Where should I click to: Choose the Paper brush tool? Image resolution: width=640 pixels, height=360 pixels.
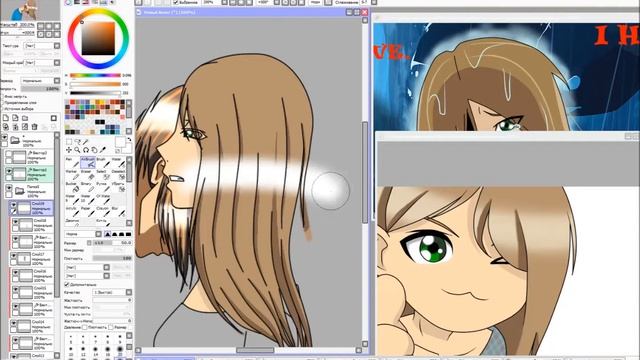(x=88, y=212)
